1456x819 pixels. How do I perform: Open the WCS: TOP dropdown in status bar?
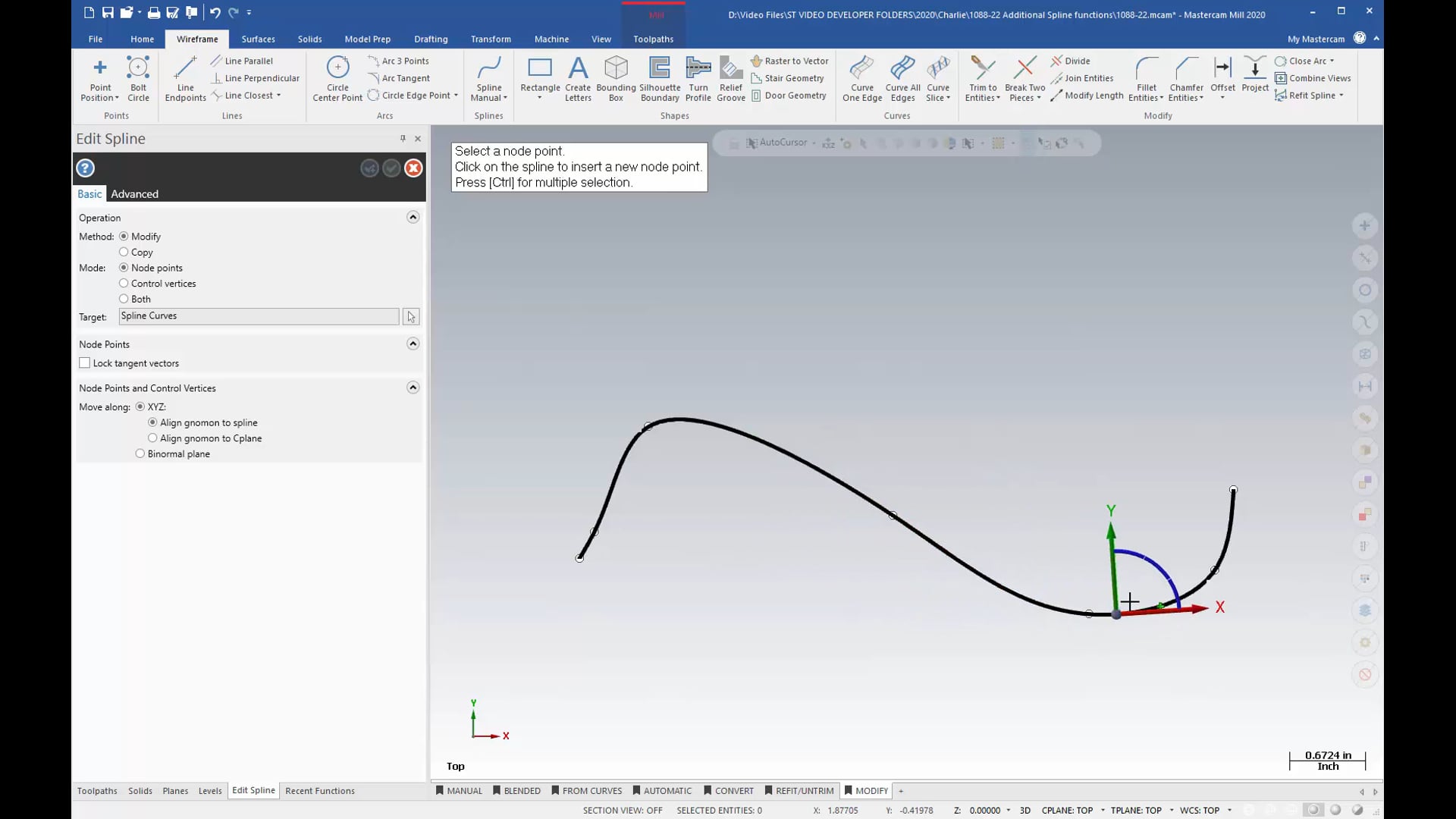[x=1229, y=811]
